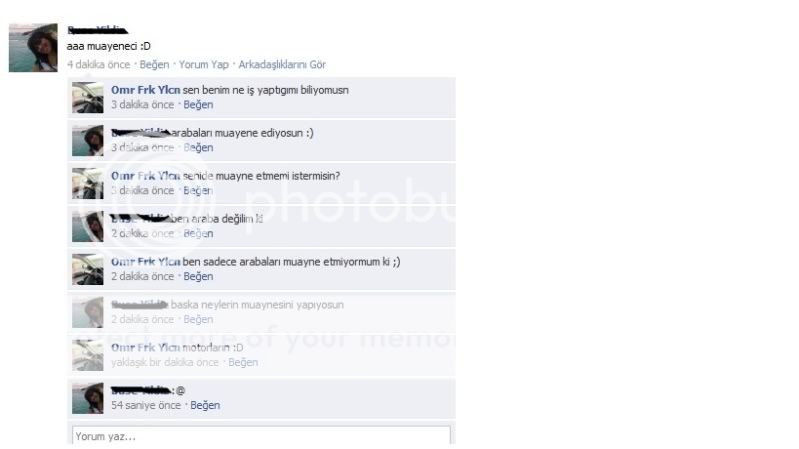Open Yorum Yap under the main post
799x449 pixels.
pyautogui.click(x=204, y=65)
